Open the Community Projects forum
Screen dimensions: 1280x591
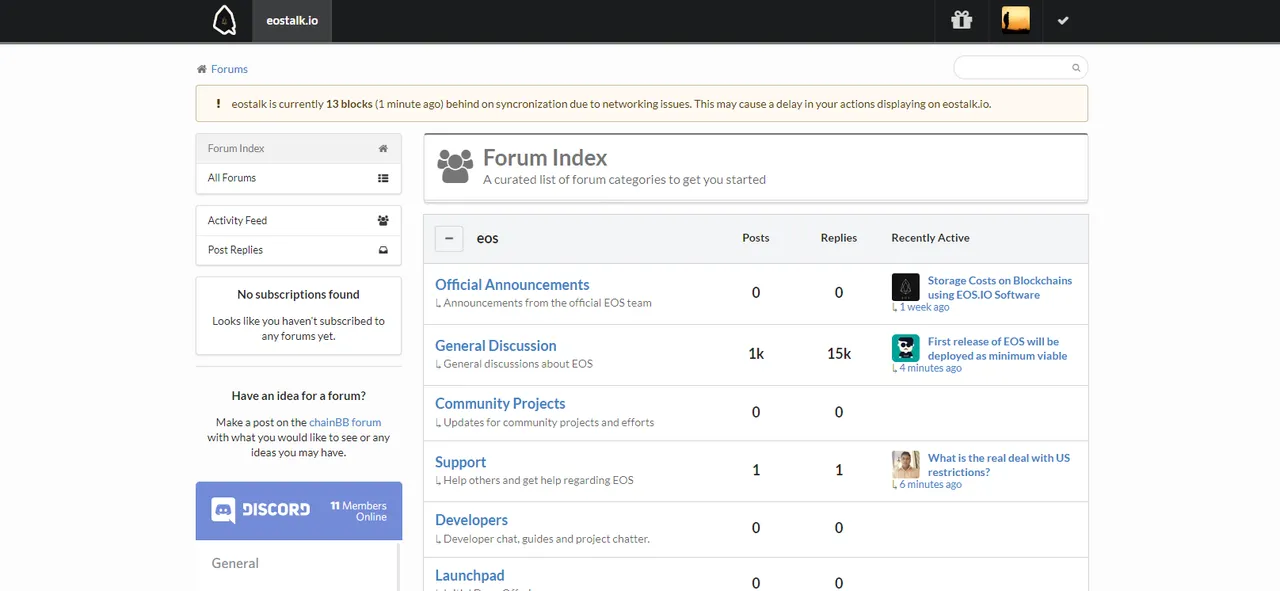500,404
